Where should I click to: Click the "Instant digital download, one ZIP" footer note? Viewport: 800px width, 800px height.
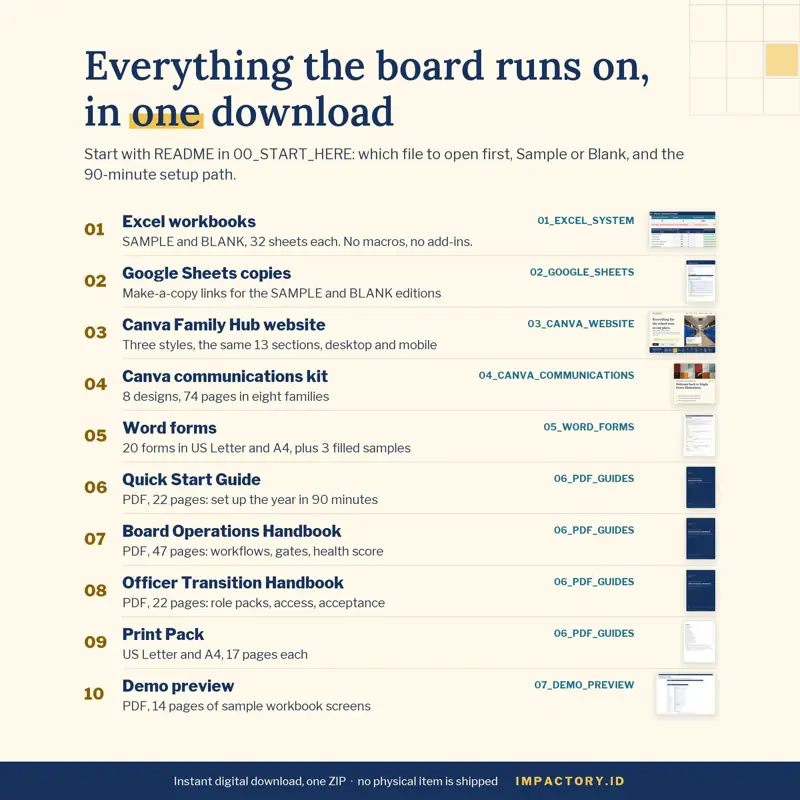260,781
